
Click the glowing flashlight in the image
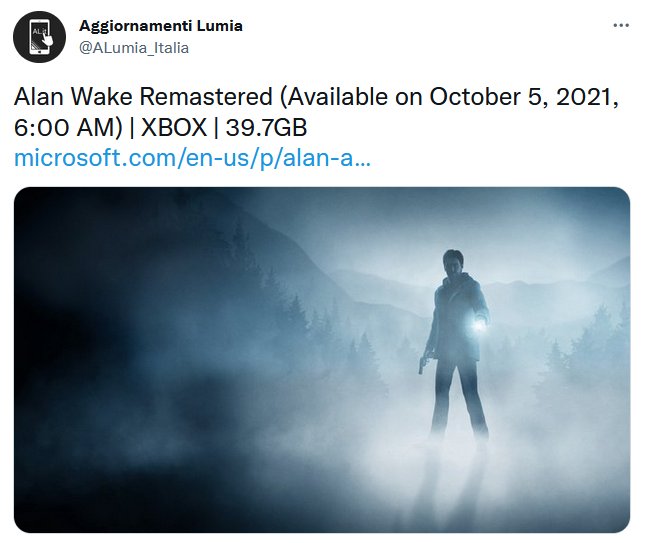478,325
